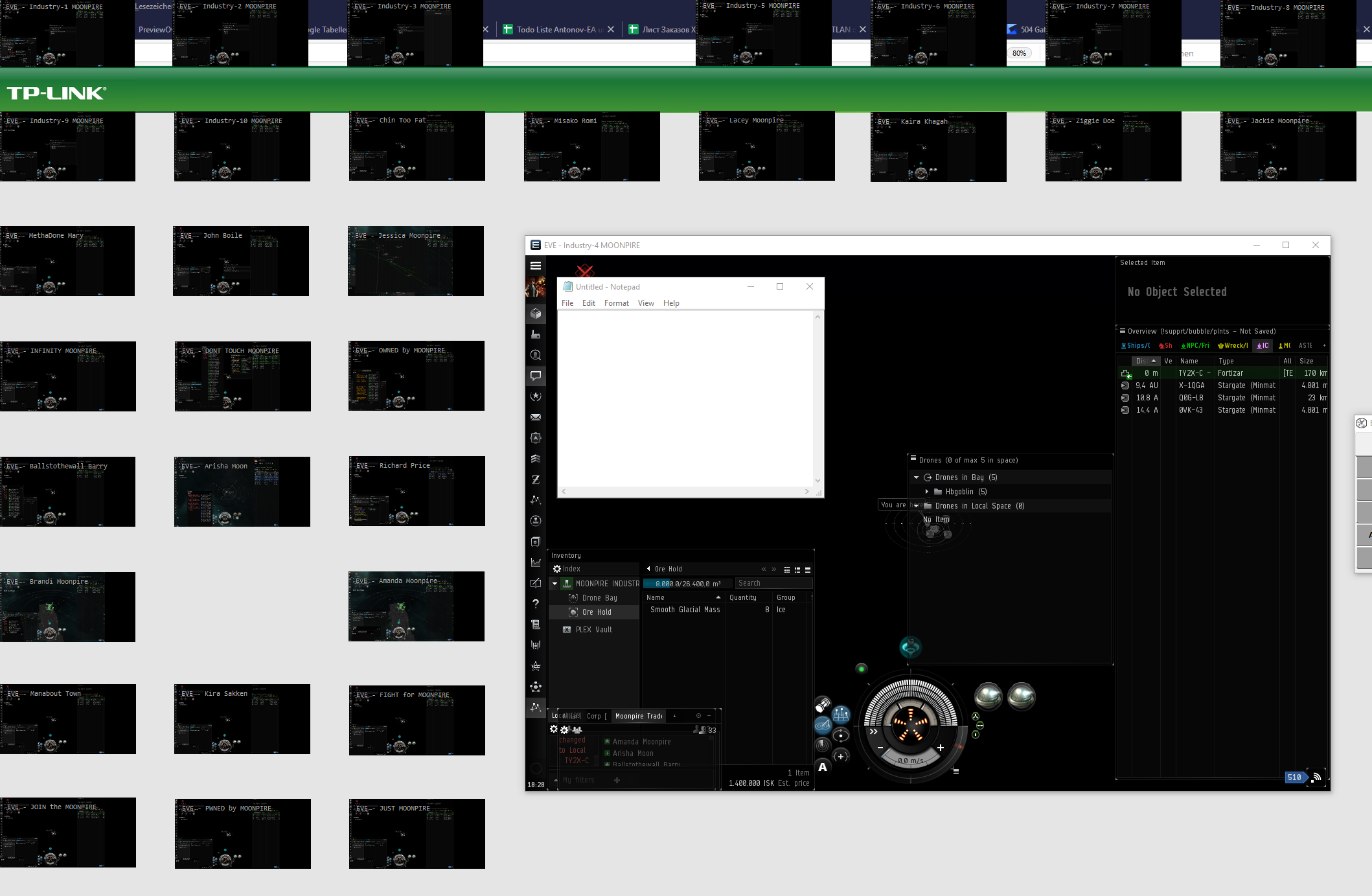Open EVE Mail envelope icon in sidebar

(536, 417)
